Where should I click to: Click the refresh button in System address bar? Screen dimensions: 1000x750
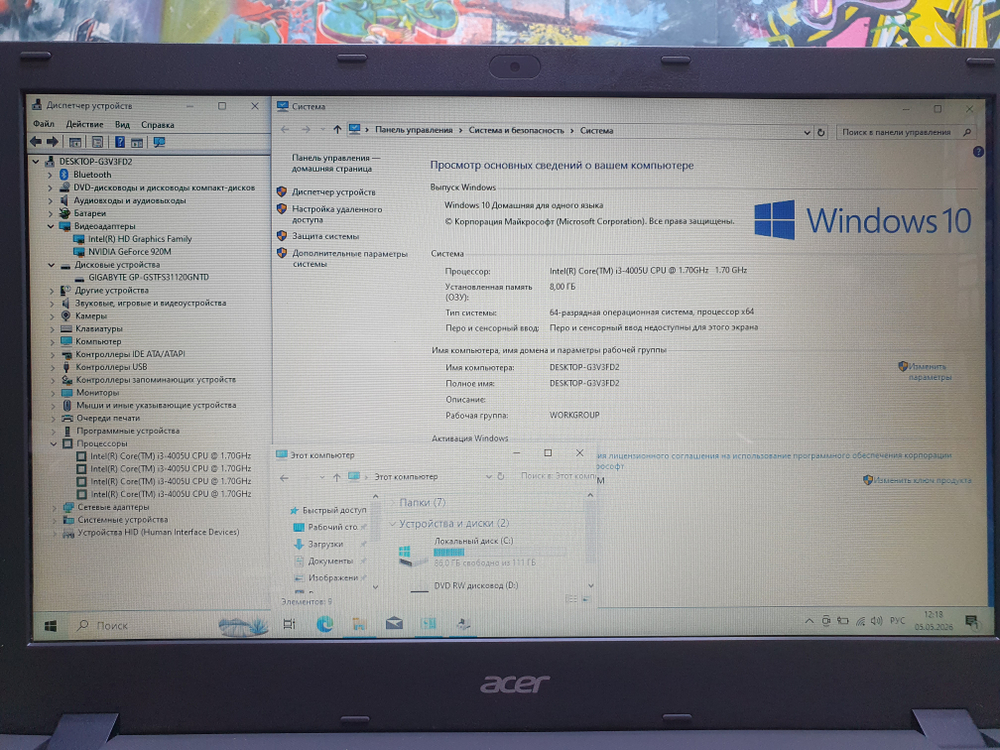click(x=821, y=132)
